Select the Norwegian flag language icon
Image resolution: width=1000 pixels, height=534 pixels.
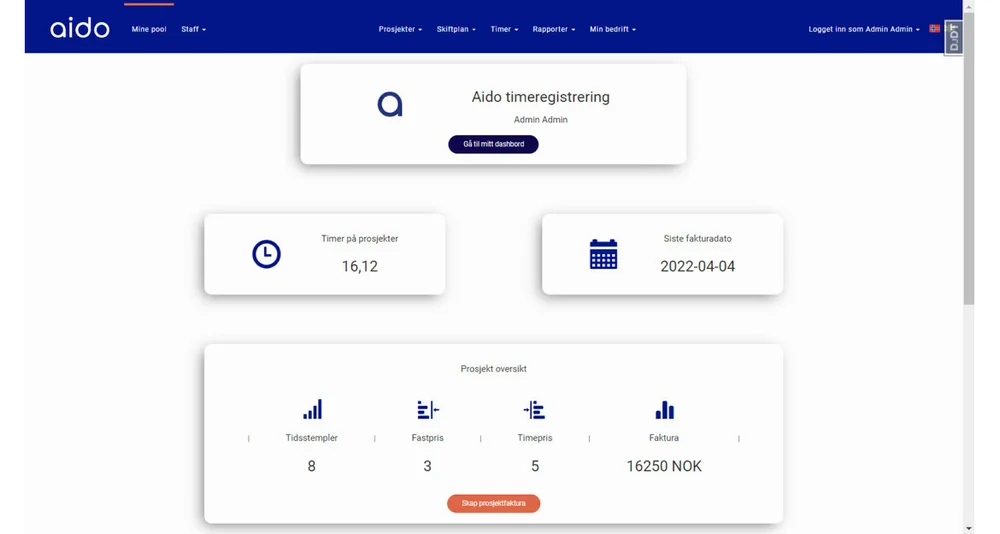pyautogui.click(x=935, y=29)
